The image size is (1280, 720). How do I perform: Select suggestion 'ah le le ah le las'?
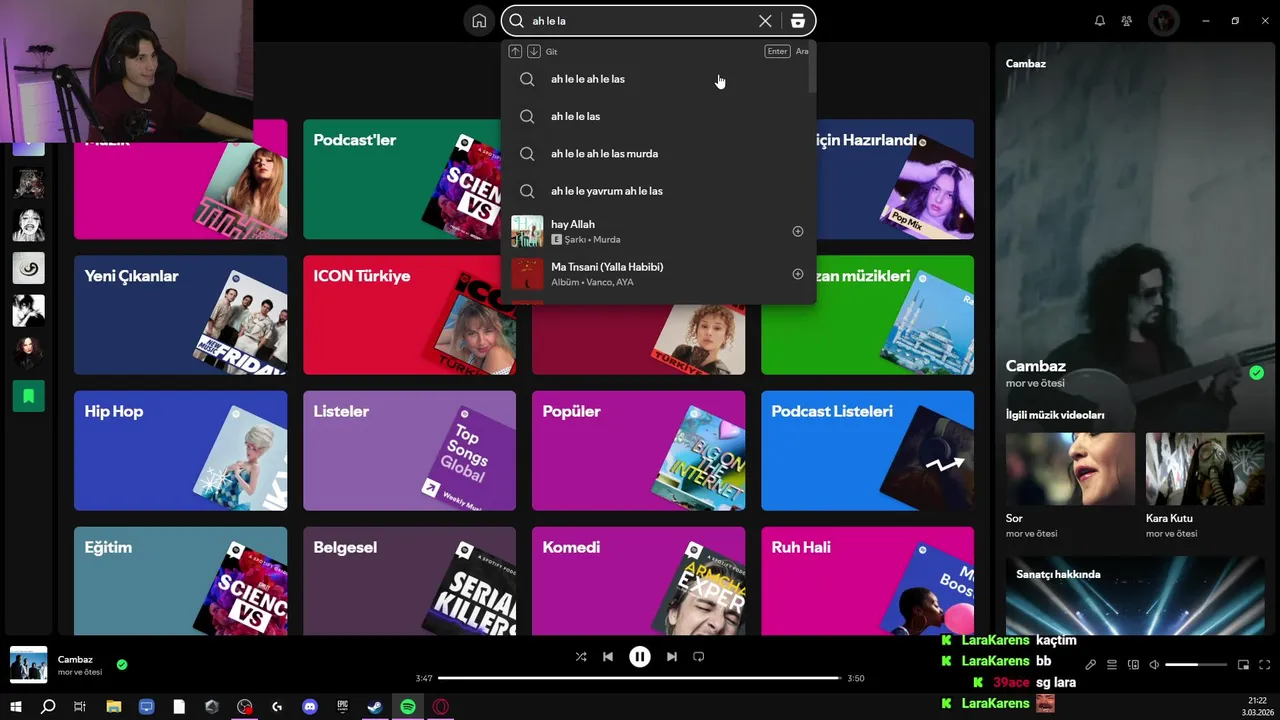pyautogui.click(x=658, y=79)
